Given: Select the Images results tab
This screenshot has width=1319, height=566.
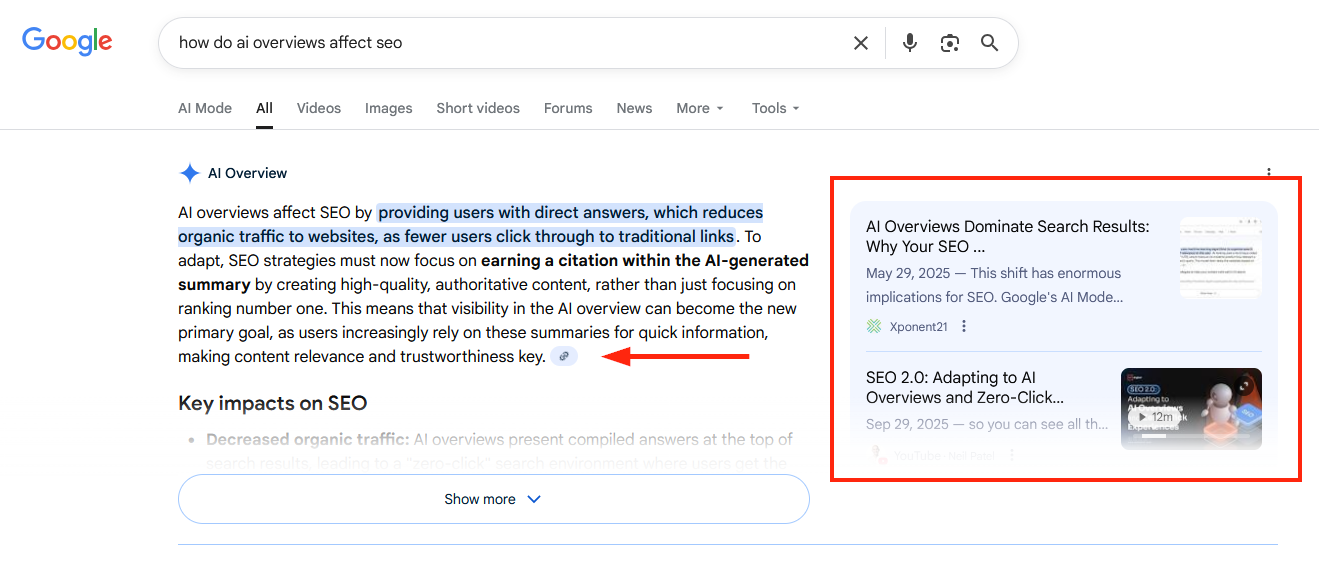Looking at the screenshot, I should point(388,108).
